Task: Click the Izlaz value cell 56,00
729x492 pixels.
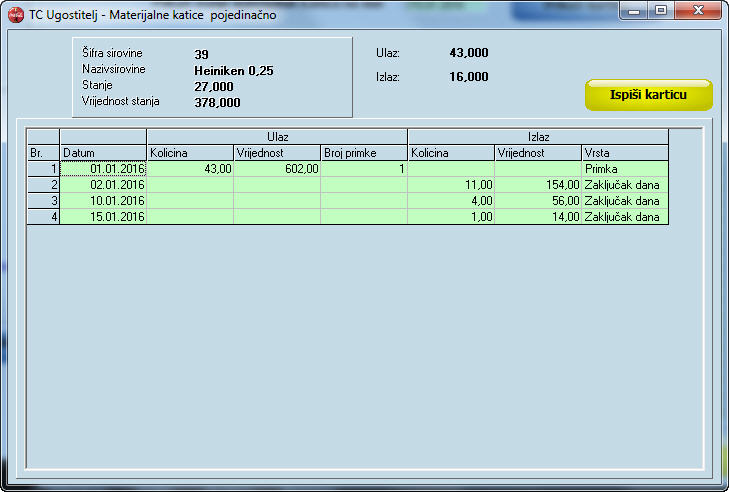Action: (x=538, y=200)
